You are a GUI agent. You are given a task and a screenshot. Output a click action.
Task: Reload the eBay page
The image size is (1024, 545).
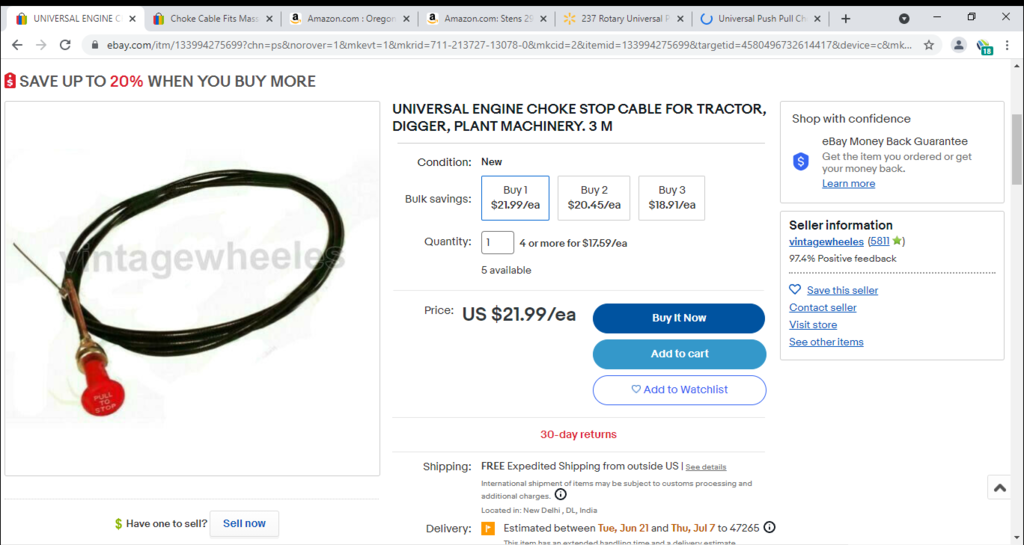click(65, 45)
